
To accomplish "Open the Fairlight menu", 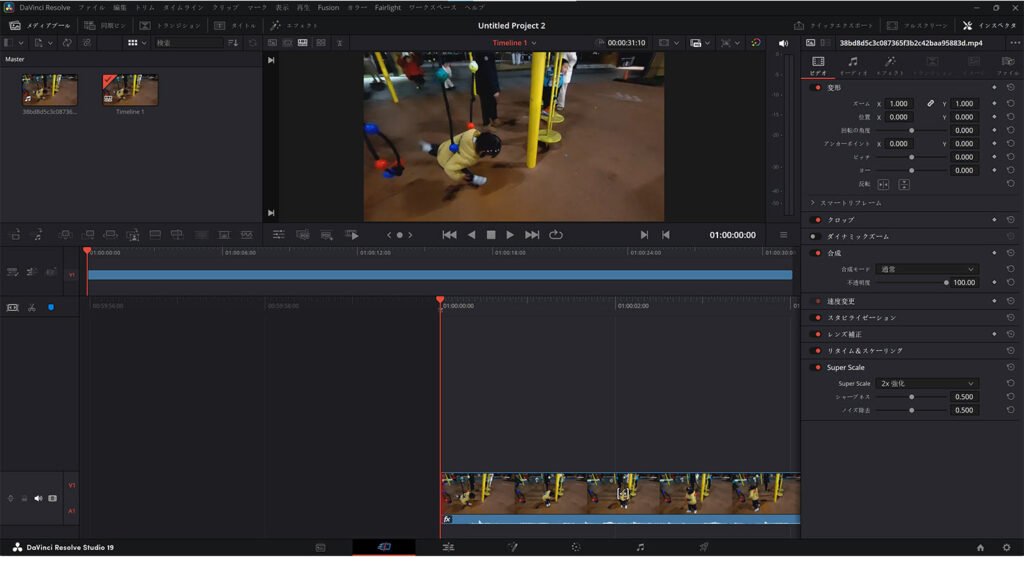I will (x=388, y=7).
